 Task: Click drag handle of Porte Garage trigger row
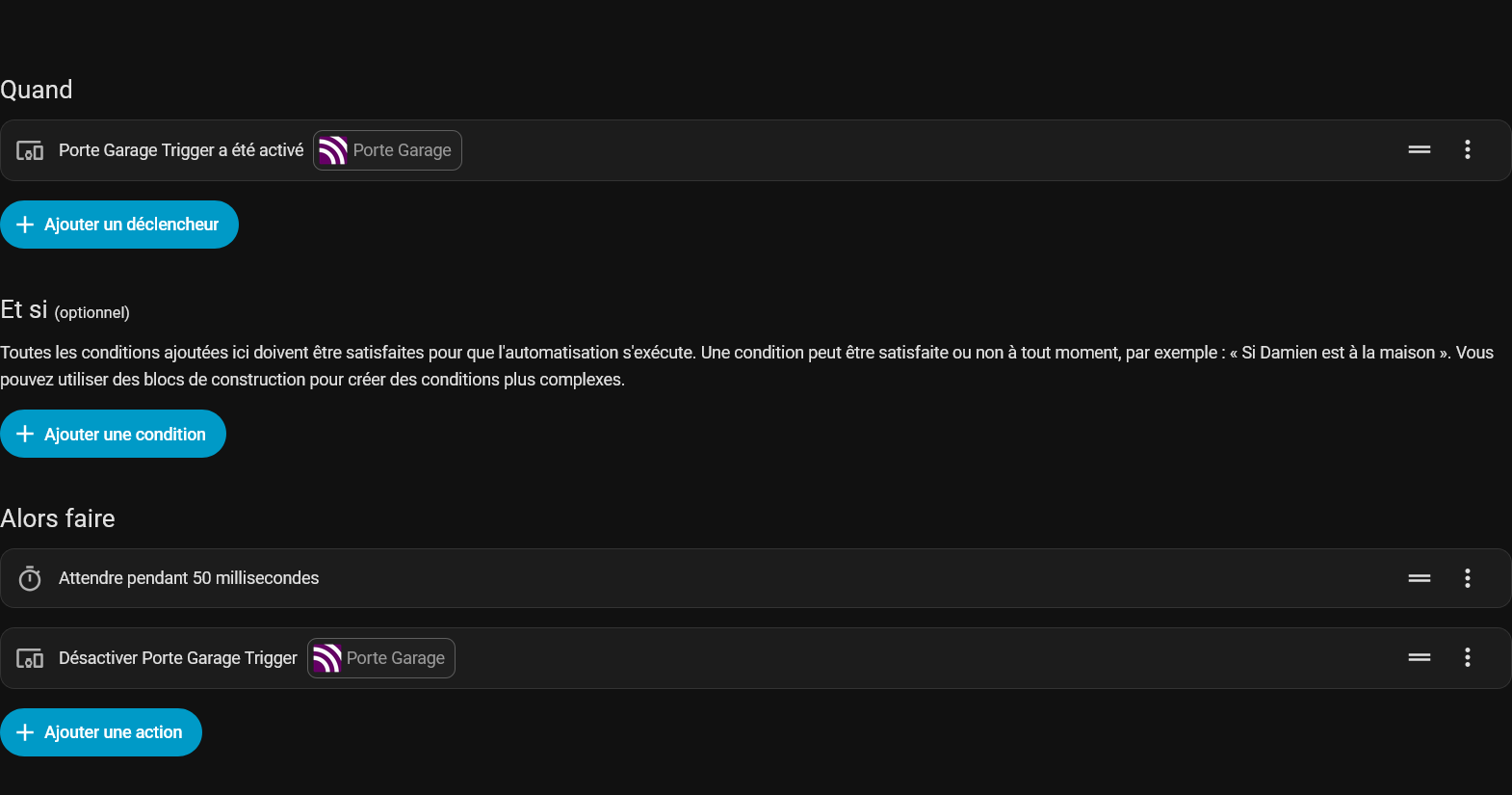pos(1420,149)
